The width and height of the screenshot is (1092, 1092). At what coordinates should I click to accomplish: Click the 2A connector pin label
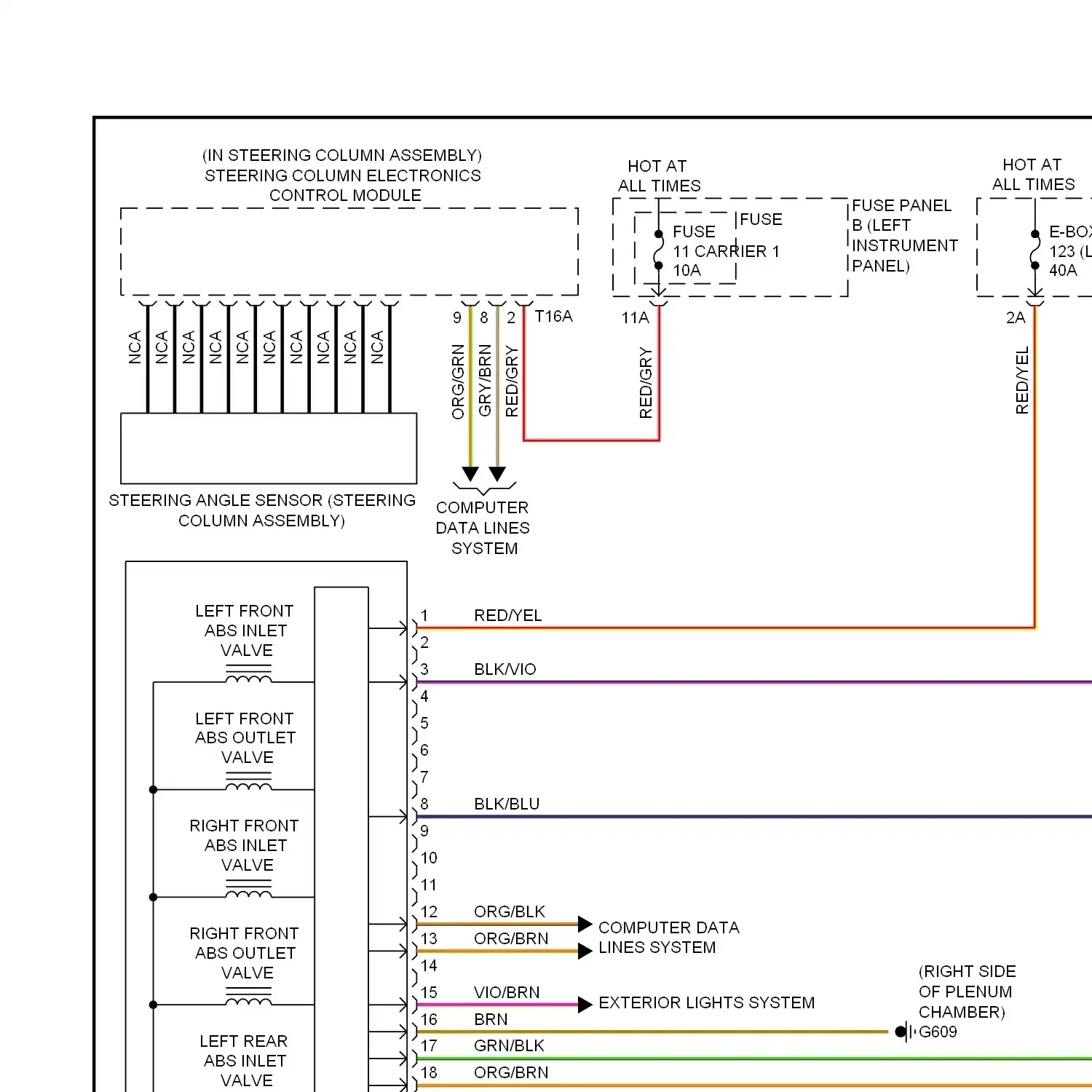point(1016,317)
